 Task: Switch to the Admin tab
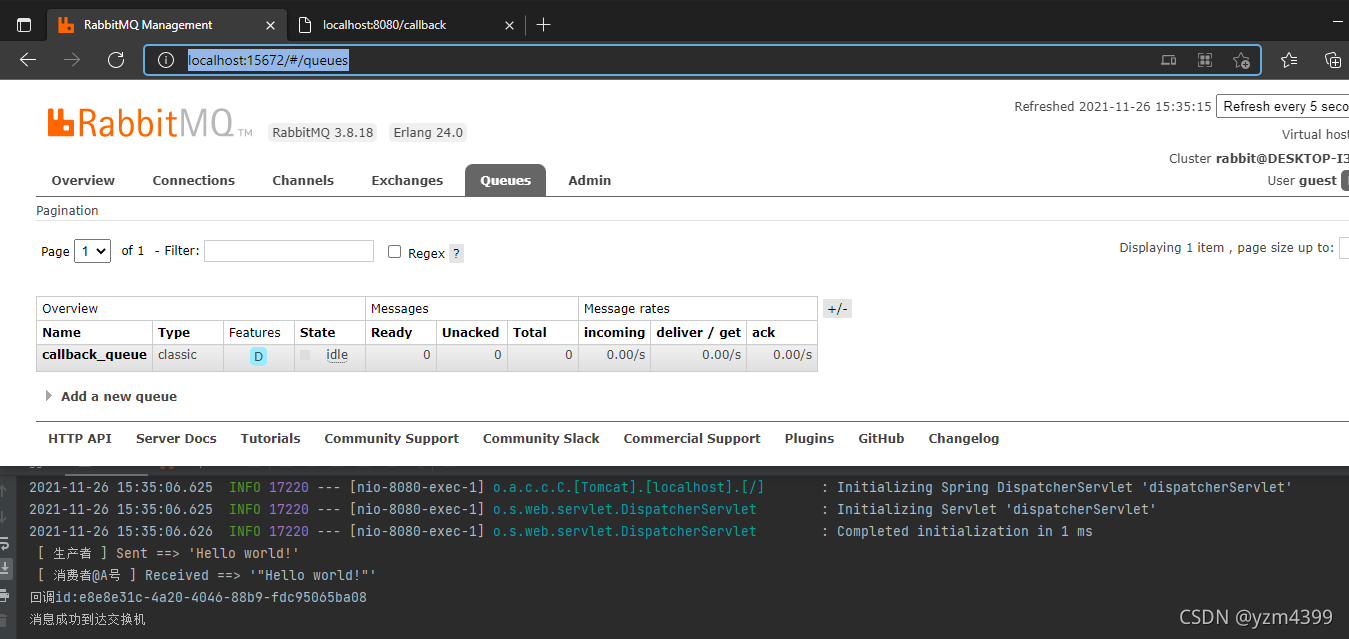click(589, 180)
